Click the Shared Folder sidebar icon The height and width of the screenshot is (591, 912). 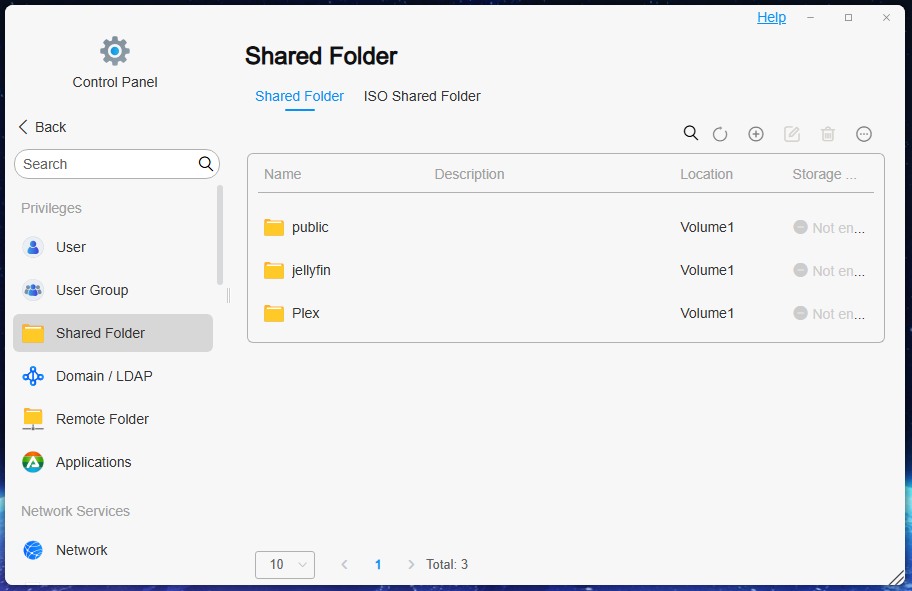pos(33,333)
